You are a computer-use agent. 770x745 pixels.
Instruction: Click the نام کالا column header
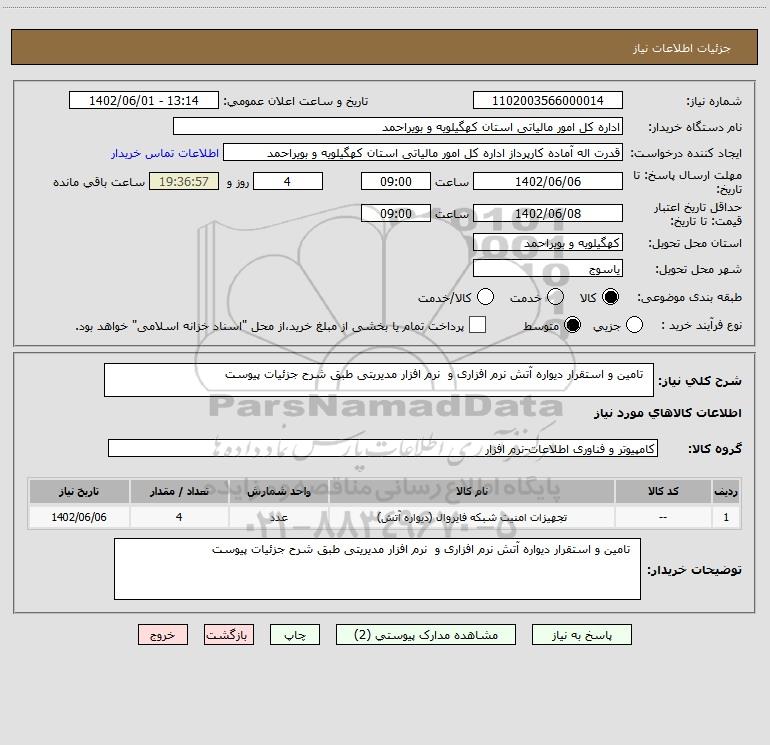pyautogui.click(x=471, y=492)
